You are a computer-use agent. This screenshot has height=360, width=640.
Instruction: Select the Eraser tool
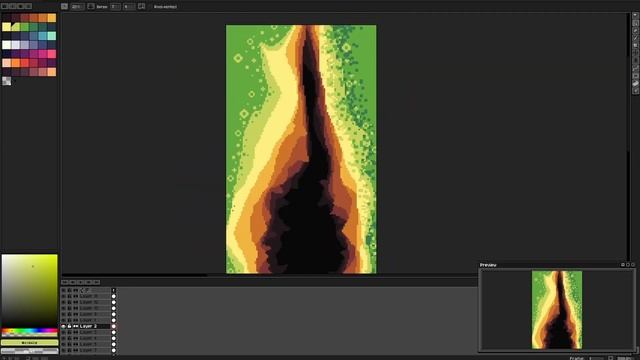click(636, 30)
